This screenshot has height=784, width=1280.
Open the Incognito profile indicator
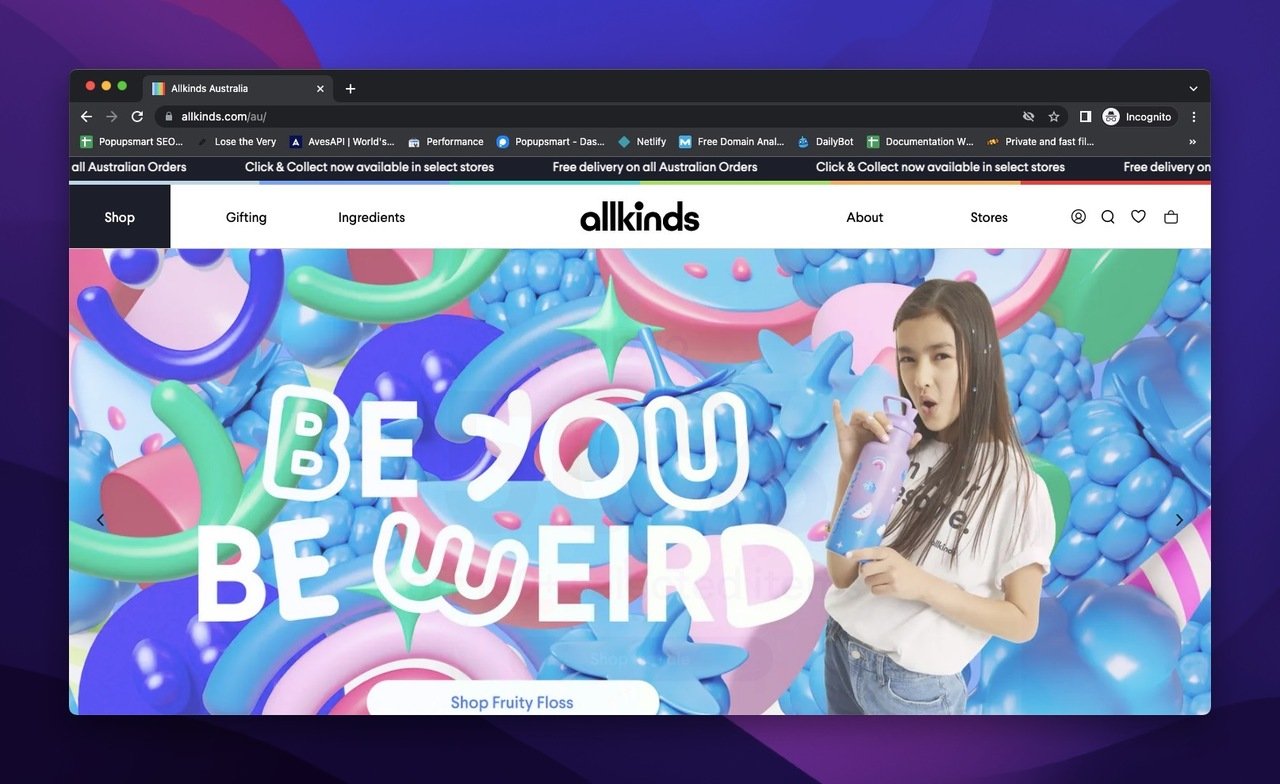click(x=1137, y=117)
